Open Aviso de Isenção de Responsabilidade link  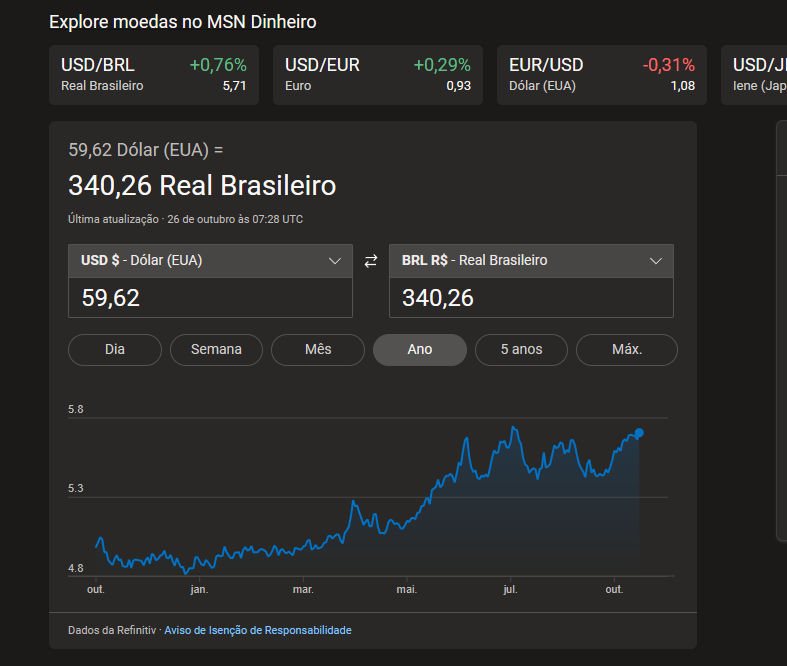coord(257,630)
